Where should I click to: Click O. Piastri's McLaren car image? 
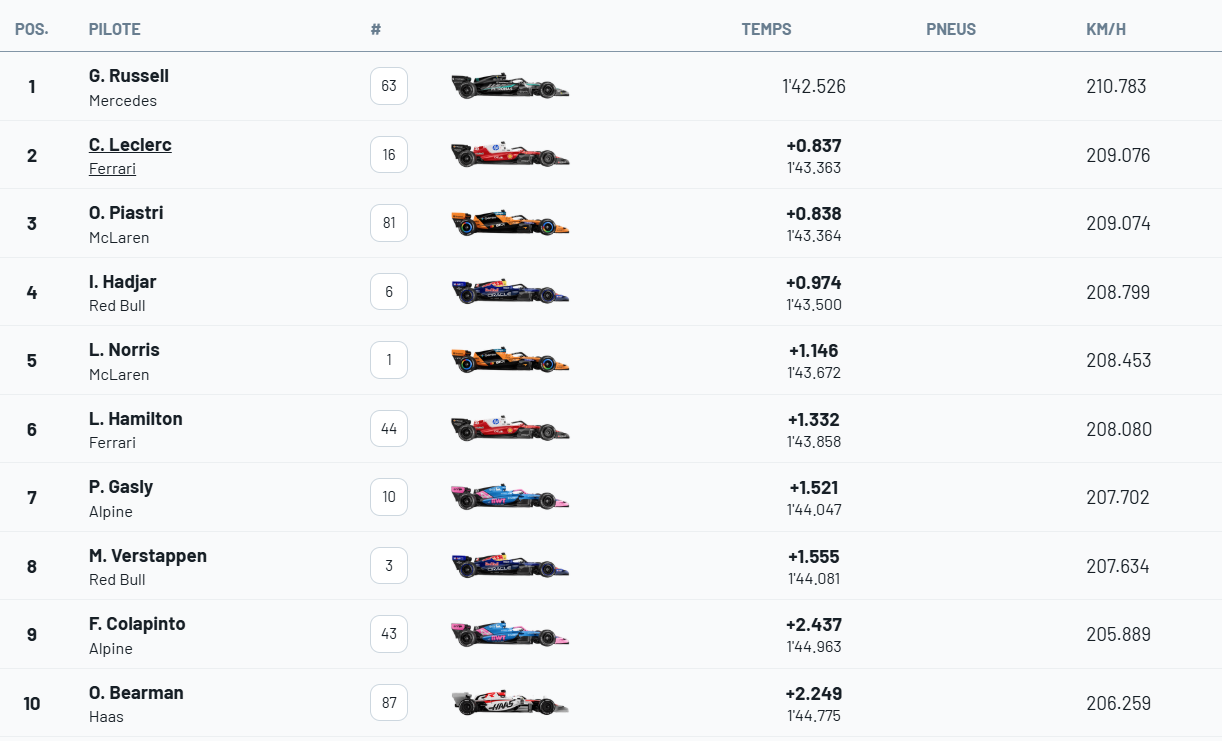510,223
